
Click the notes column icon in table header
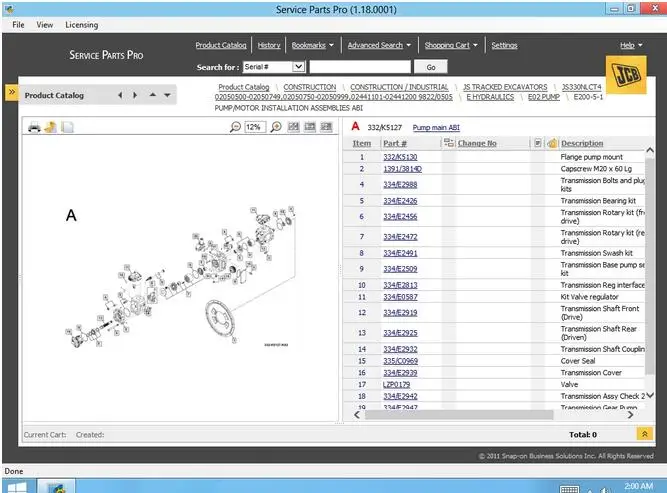[x=538, y=143]
